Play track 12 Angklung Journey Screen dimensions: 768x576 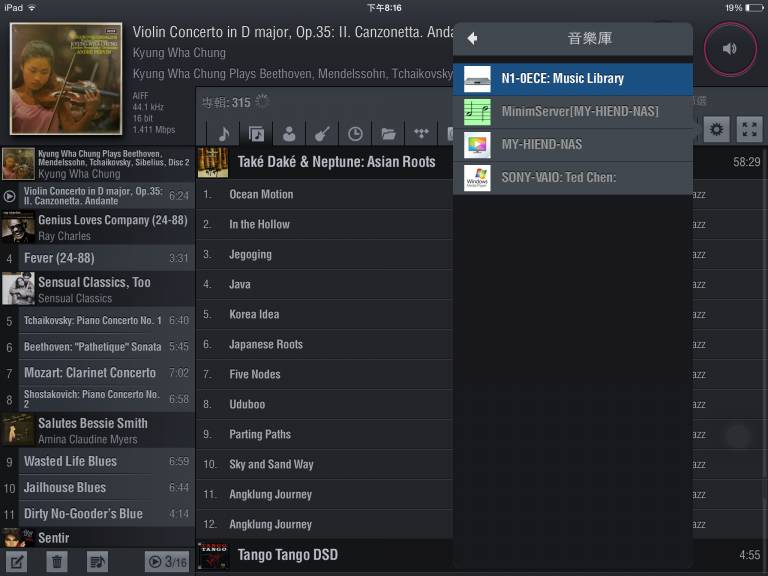(x=324, y=525)
